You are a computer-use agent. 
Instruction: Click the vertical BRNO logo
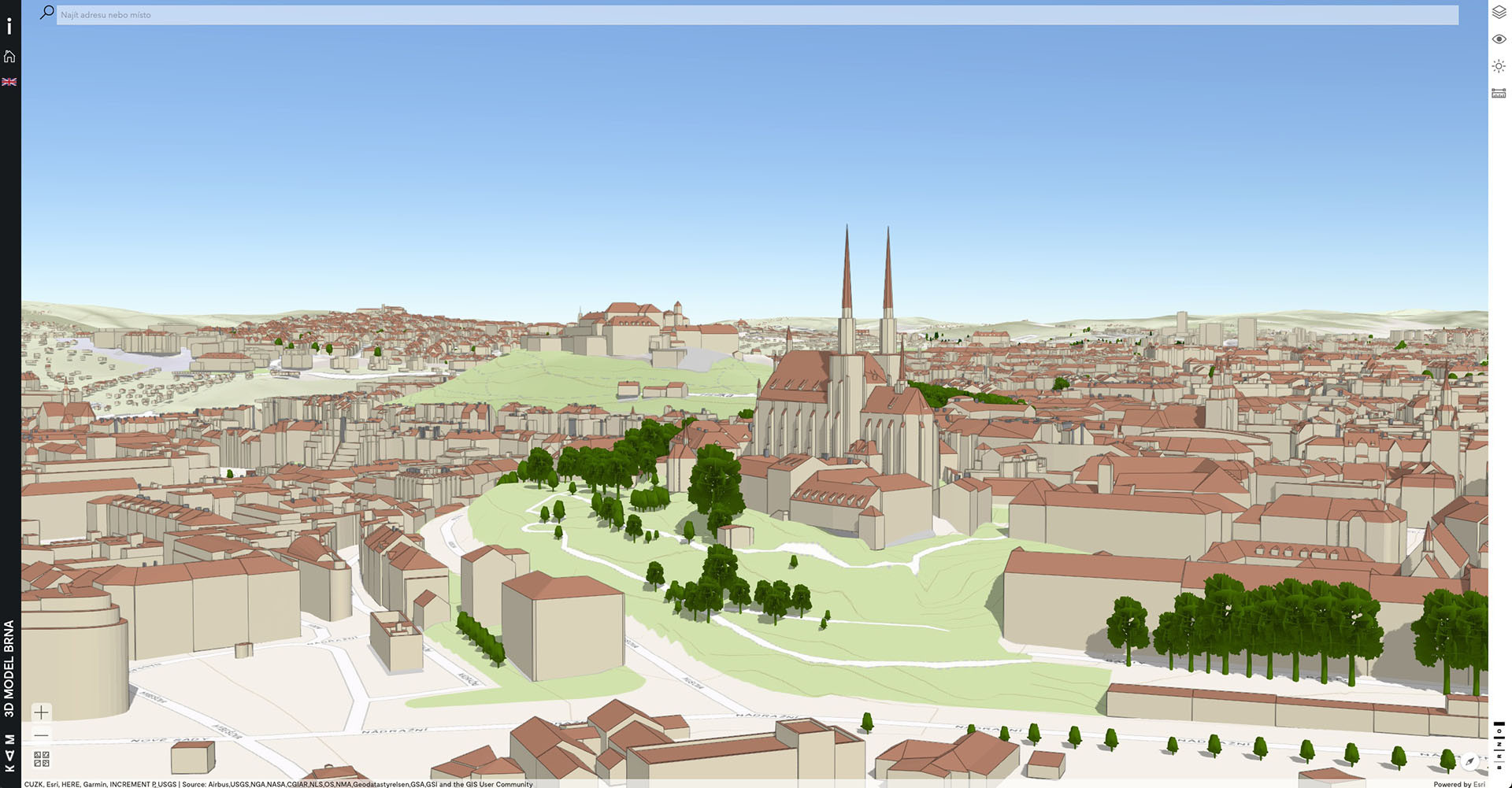1499,744
